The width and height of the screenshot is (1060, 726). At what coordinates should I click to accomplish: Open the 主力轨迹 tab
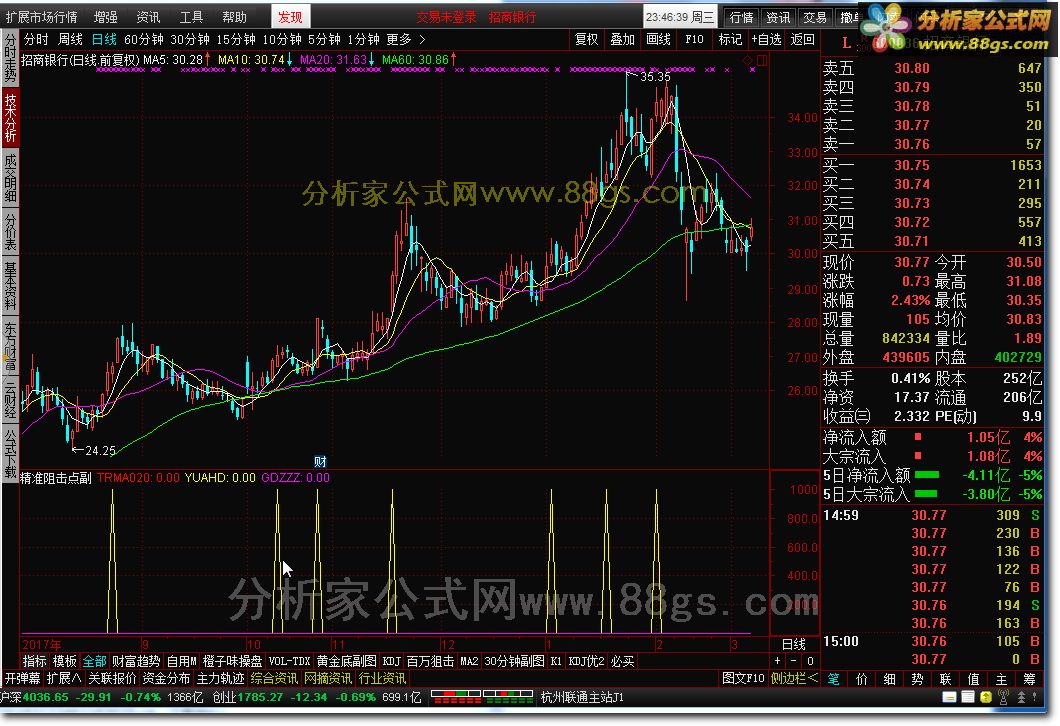click(x=220, y=678)
